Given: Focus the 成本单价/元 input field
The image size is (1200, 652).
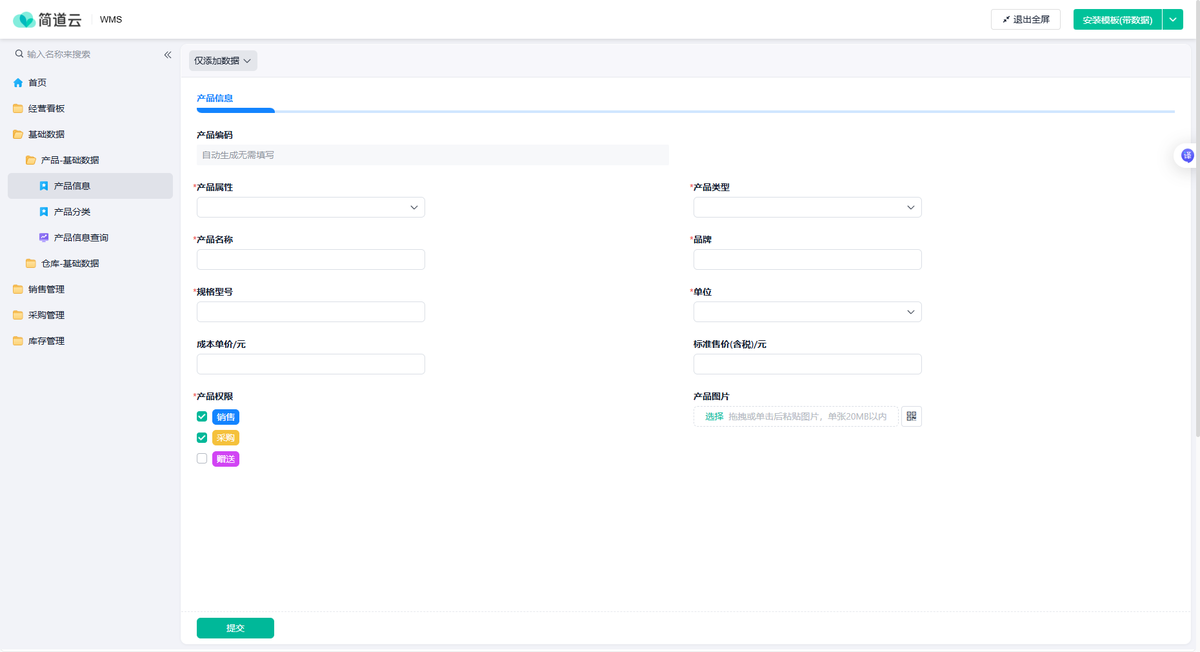Looking at the screenshot, I should (x=311, y=364).
